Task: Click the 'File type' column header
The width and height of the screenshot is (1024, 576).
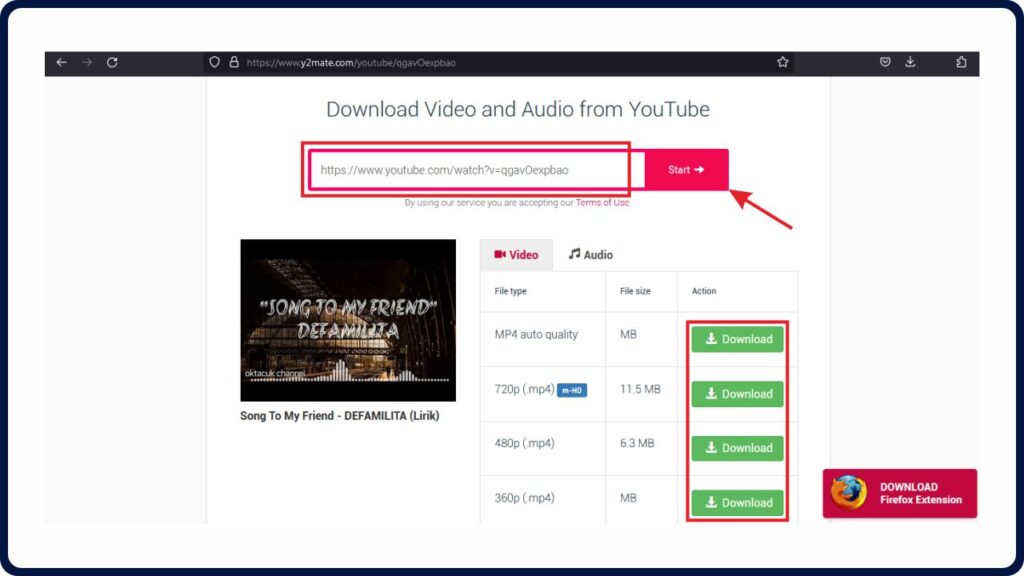Action: pos(511,291)
